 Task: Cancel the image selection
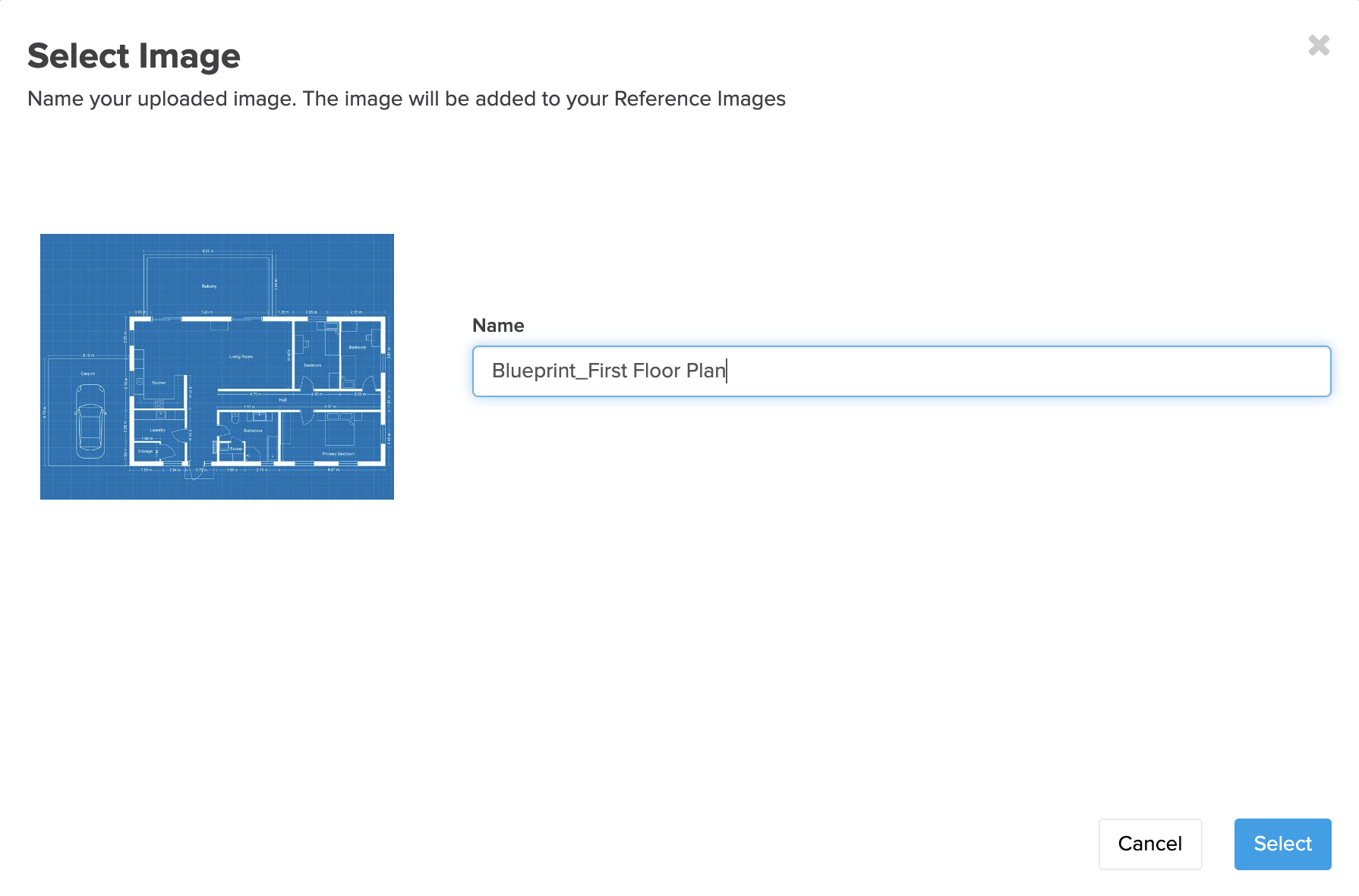pos(1149,844)
